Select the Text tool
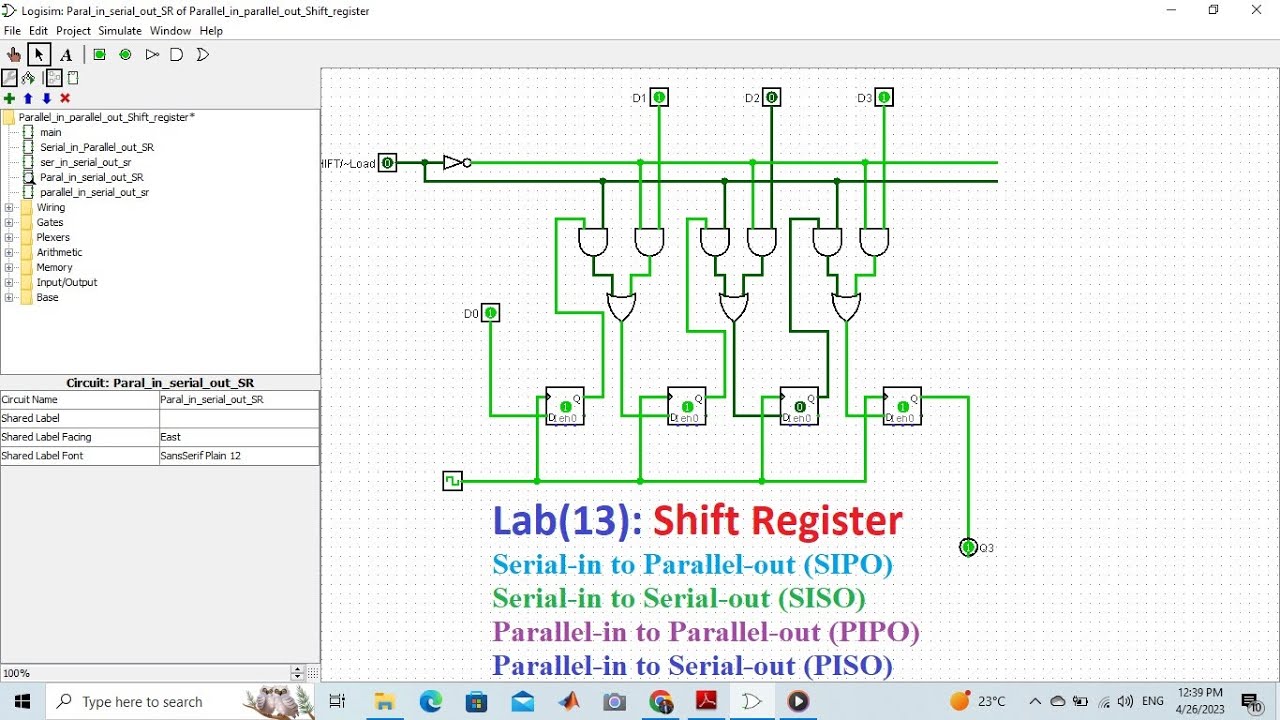Image resolution: width=1280 pixels, height=720 pixels. pos(66,55)
